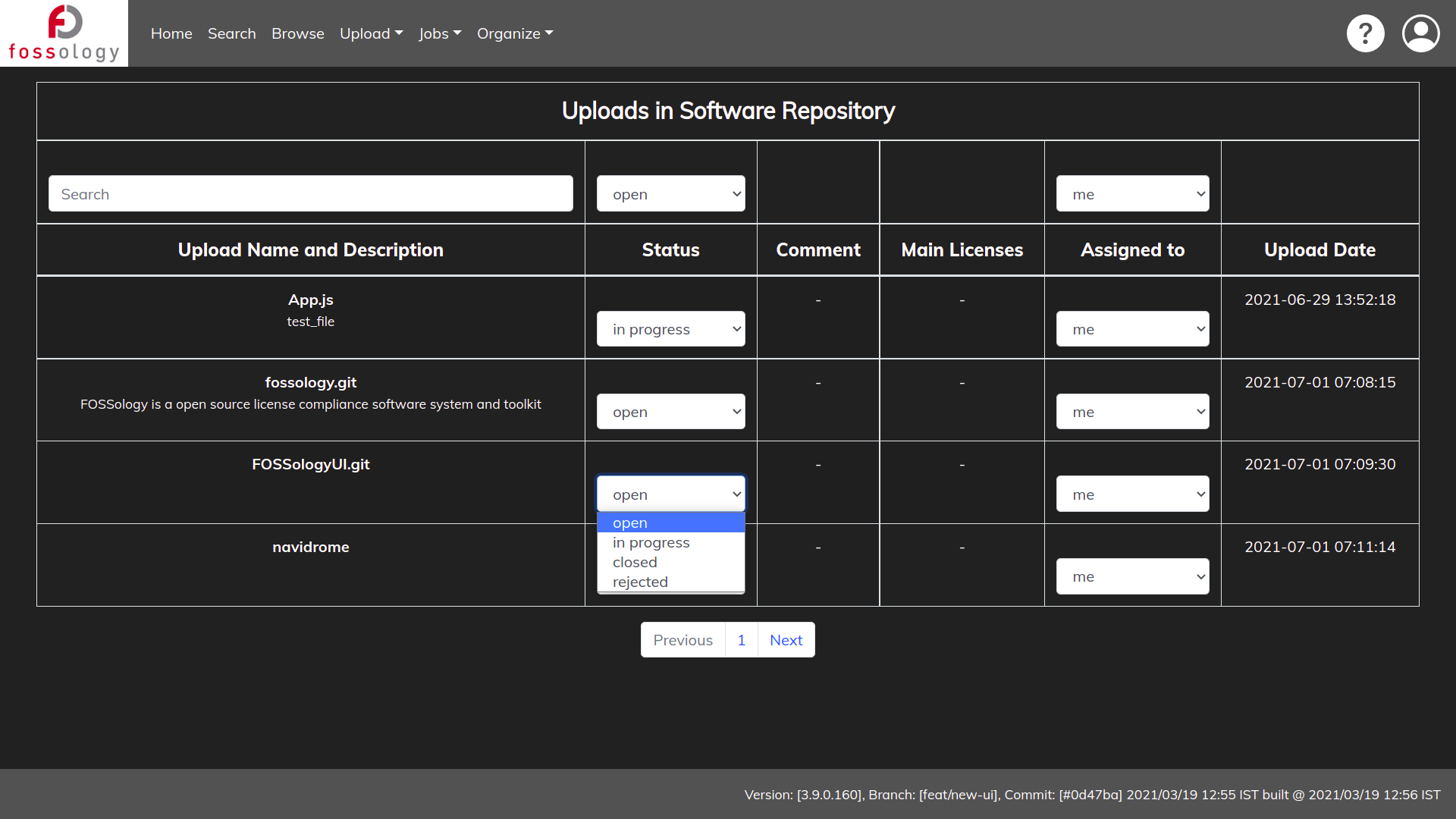Click the App.js upload name
The width and height of the screenshot is (1456, 819).
tap(311, 300)
